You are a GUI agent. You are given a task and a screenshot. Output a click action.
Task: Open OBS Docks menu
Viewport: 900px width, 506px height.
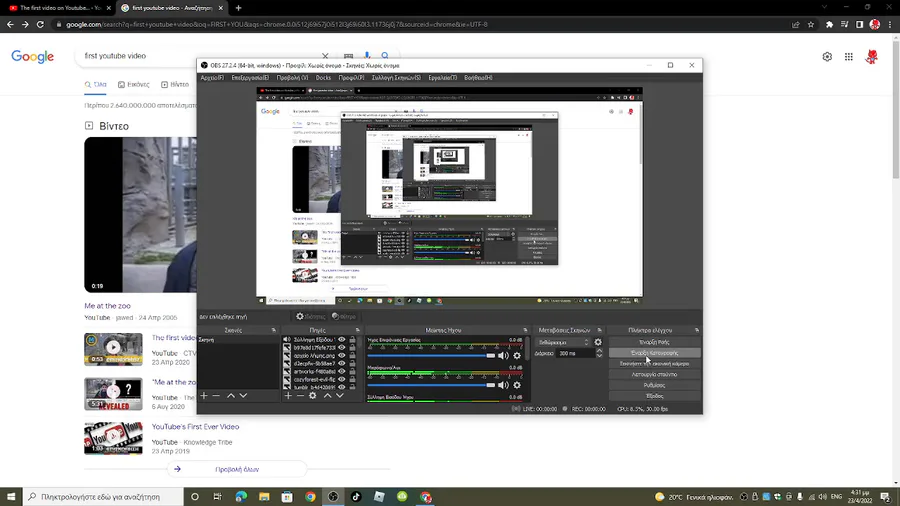click(323, 77)
